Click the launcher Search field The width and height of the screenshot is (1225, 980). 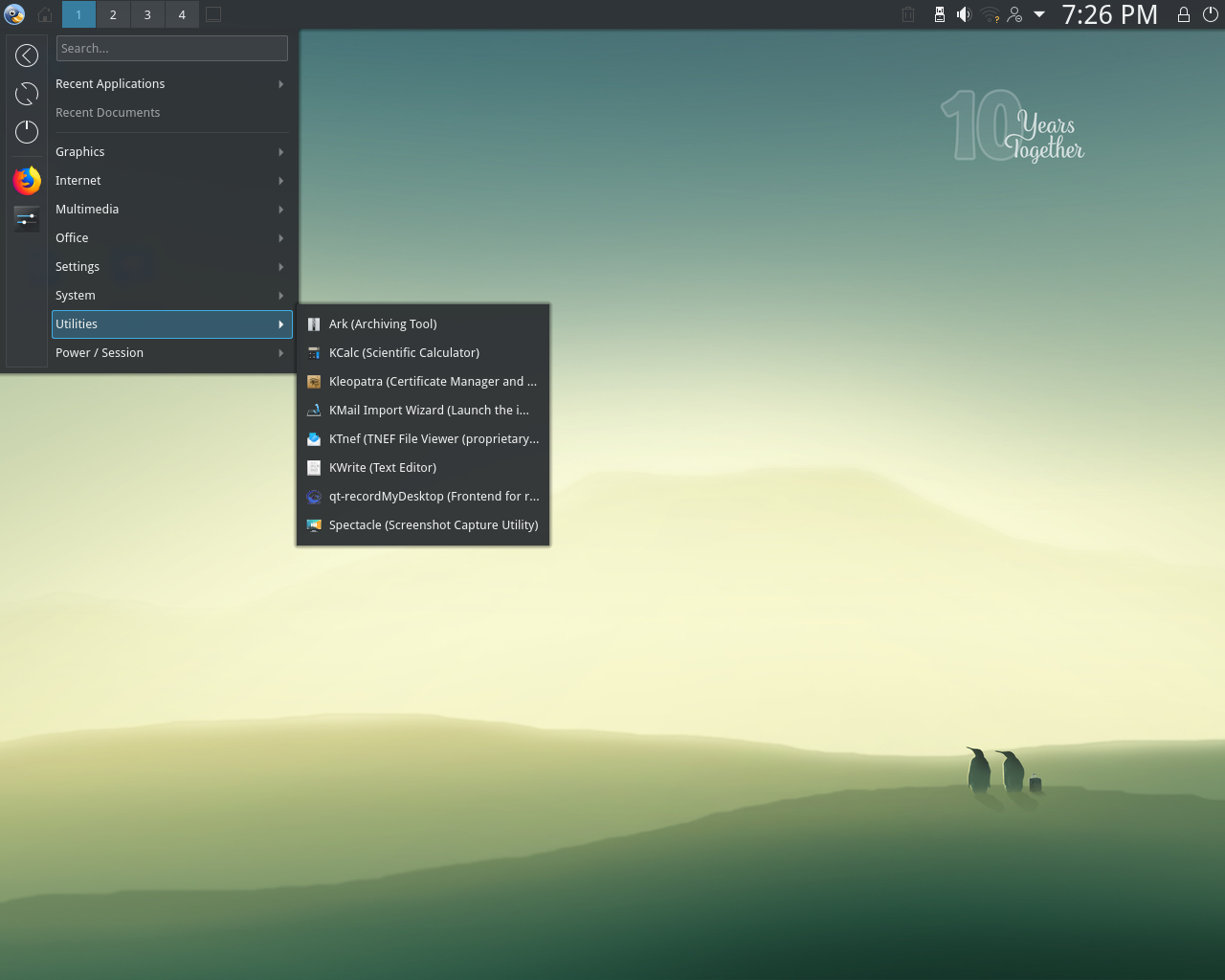(172, 49)
